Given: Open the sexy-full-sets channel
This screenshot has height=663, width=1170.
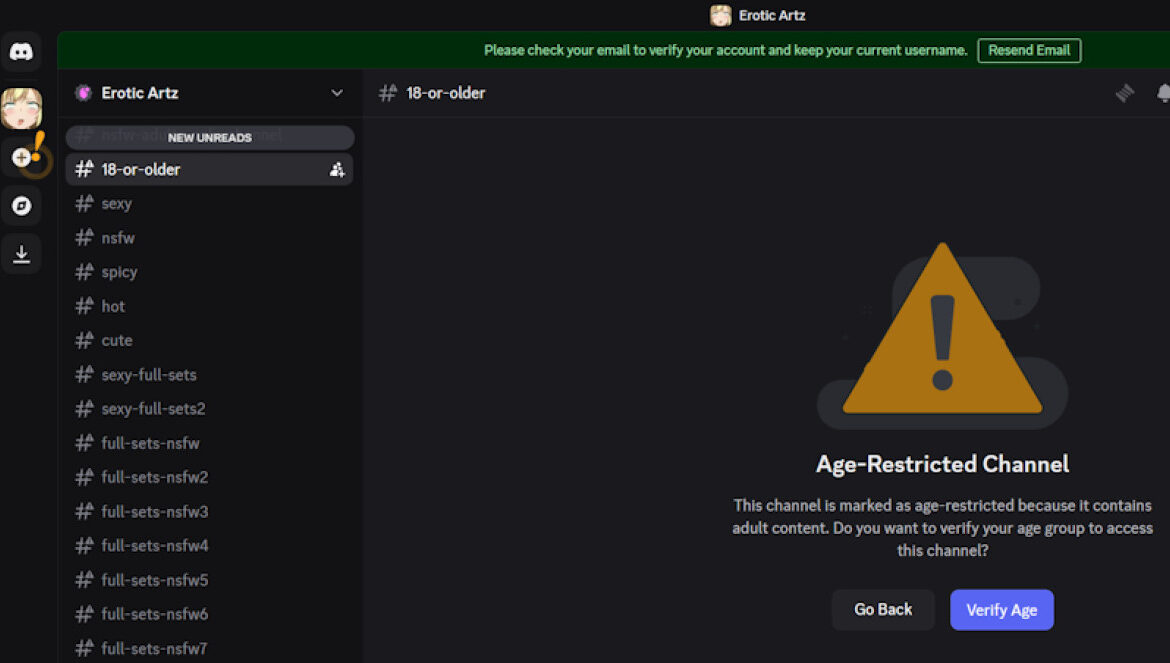Looking at the screenshot, I should tap(210, 375).
